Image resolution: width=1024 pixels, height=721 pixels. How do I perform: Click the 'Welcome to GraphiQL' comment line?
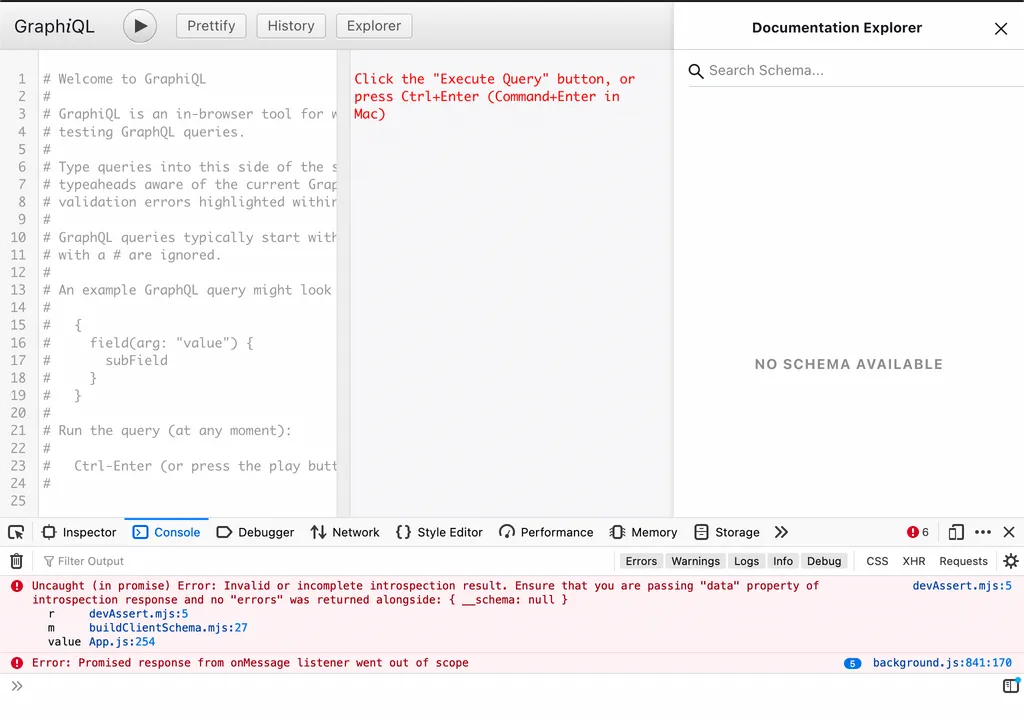124,79
